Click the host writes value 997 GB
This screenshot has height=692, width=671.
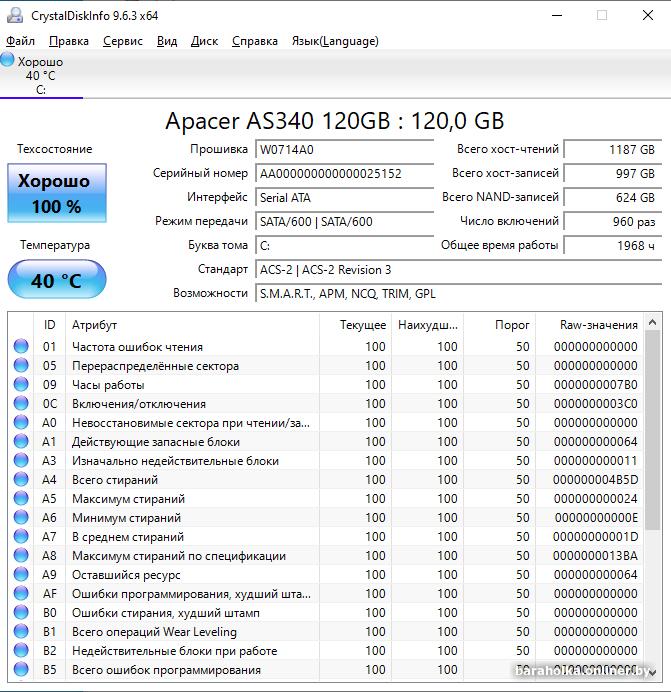pos(613,173)
